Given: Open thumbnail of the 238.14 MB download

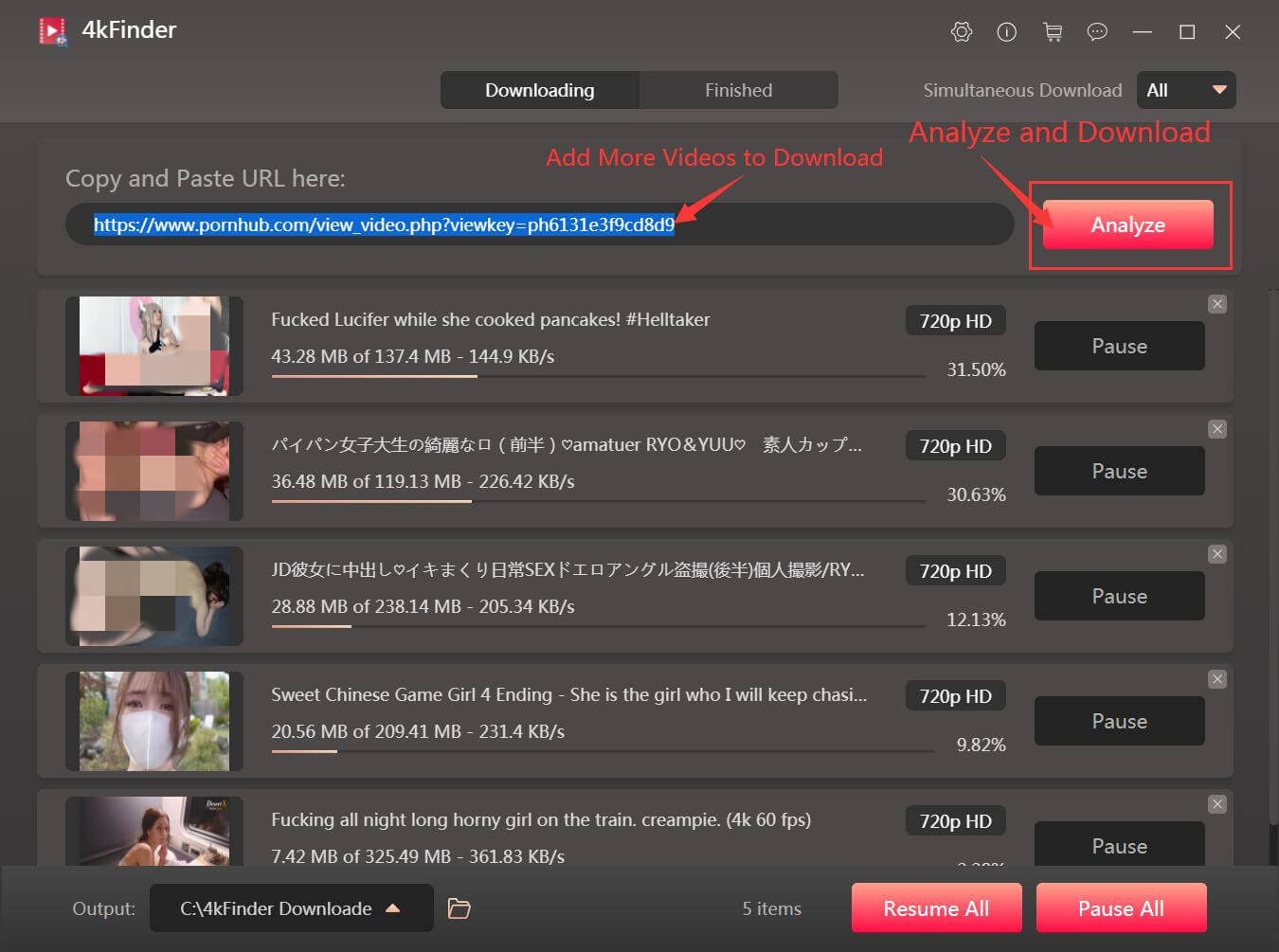Looking at the screenshot, I should (154, 596).
